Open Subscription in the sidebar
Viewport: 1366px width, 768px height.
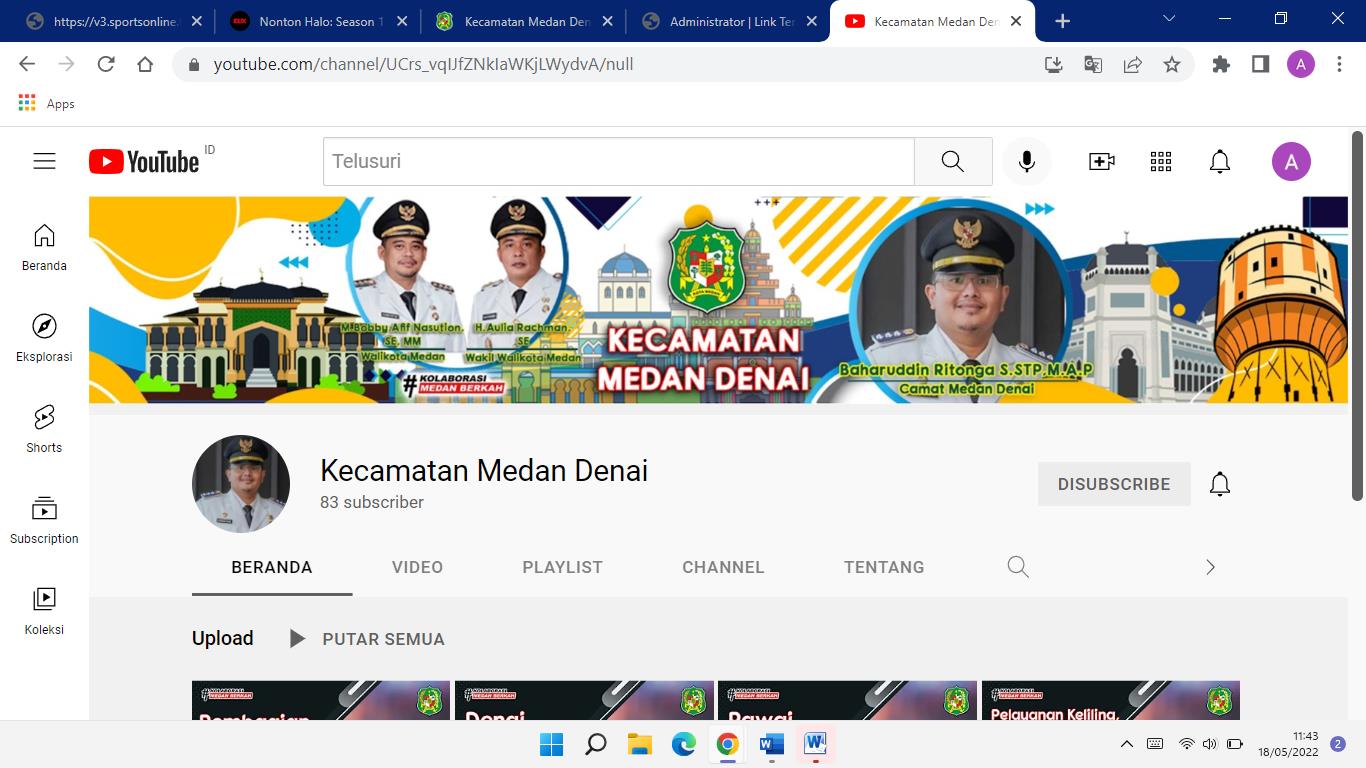pyautogui.click(x=44, y=520)
